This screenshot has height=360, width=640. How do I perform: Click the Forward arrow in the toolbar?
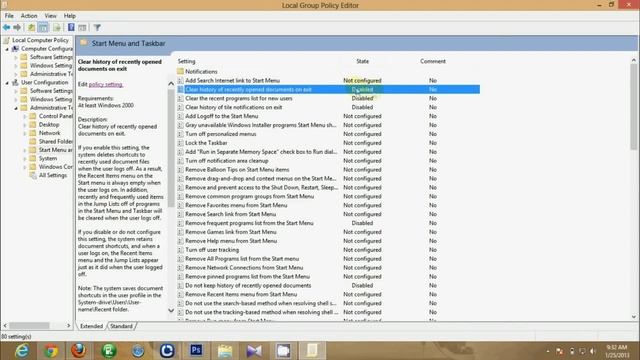click(x=17, y=27)
